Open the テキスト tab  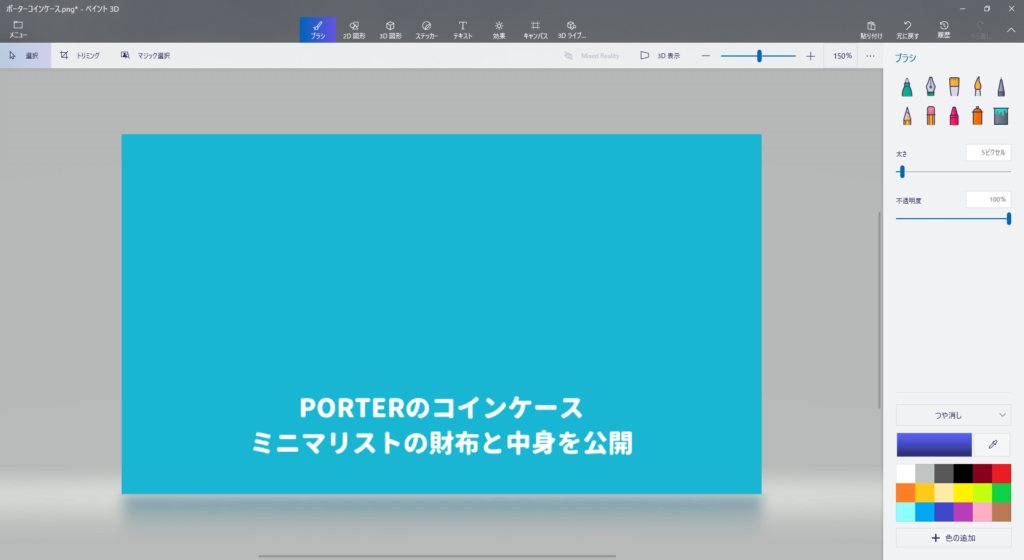462,30
